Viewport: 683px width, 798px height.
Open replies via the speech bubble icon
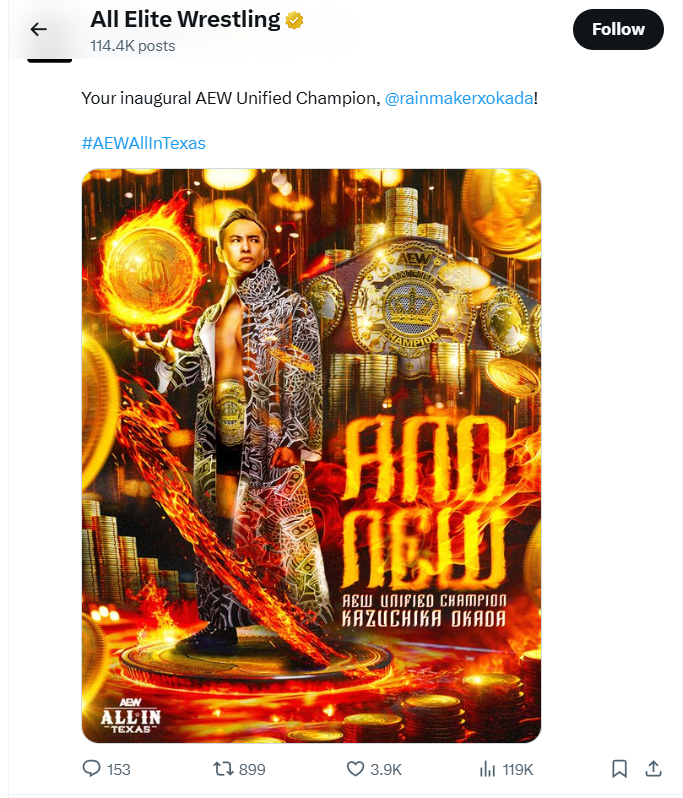[92, 768]
